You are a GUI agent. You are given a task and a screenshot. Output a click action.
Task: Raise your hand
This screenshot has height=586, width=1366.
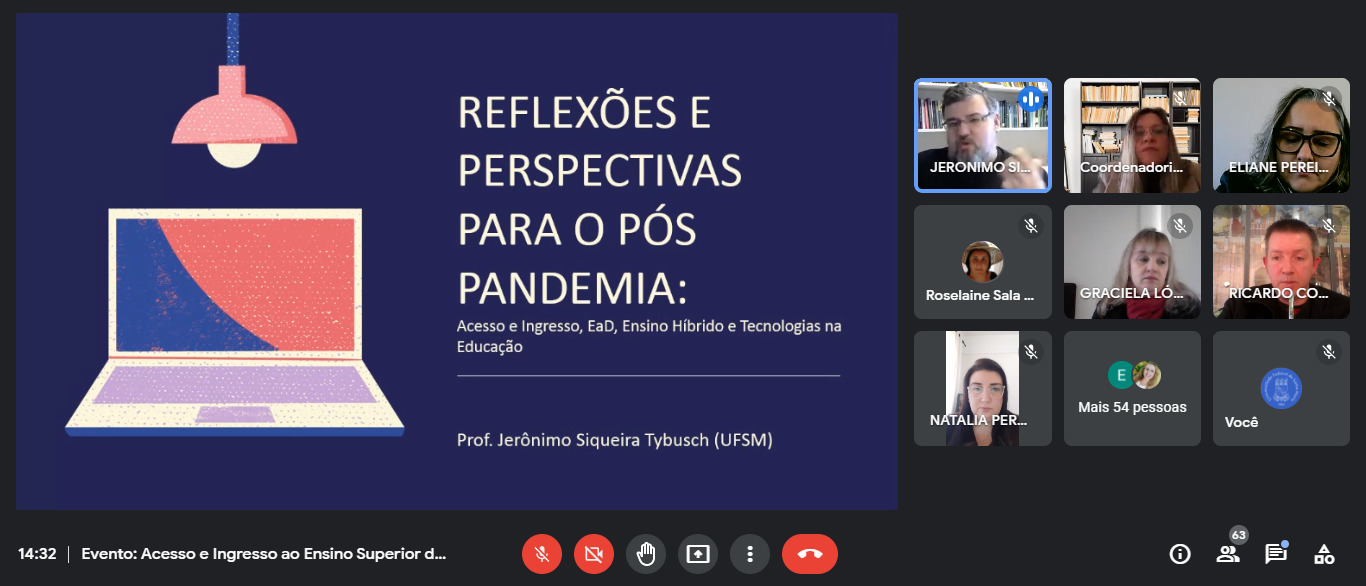tap(646, 553)
